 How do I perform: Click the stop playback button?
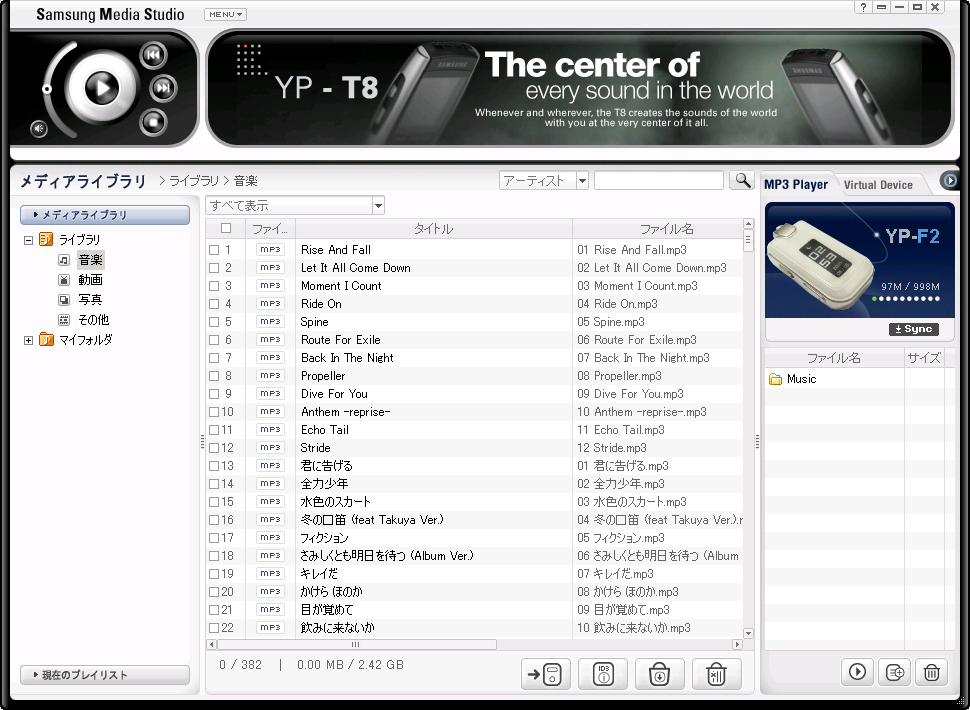(153, 122)
